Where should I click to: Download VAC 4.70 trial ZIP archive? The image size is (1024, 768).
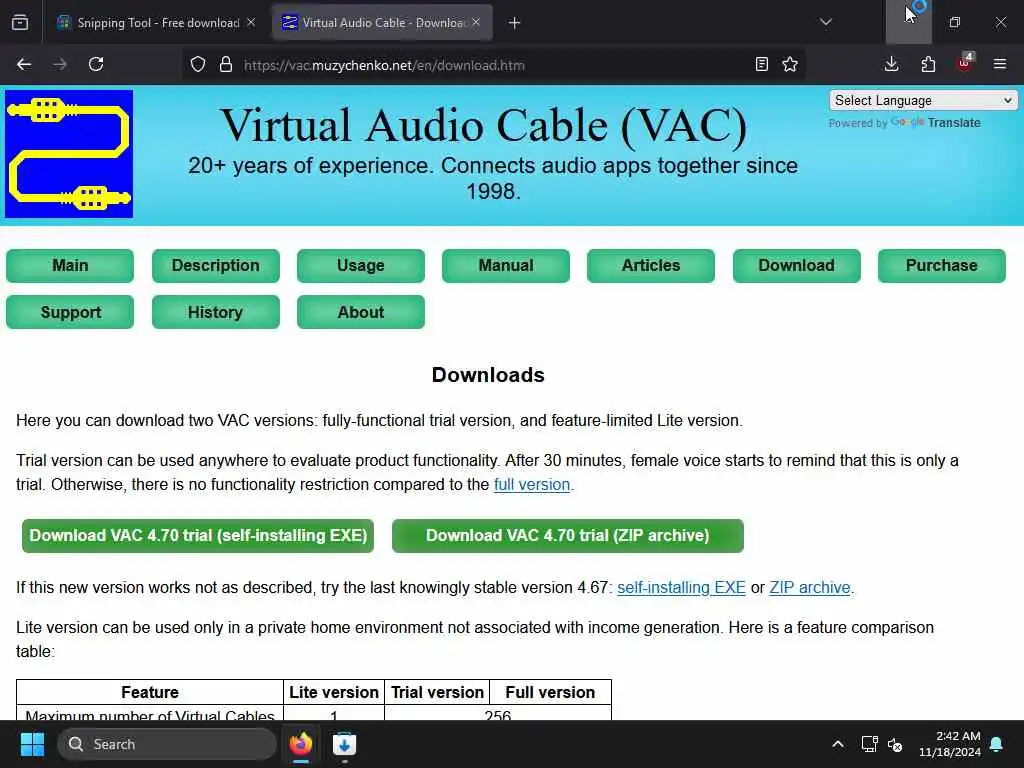[568, 536]
